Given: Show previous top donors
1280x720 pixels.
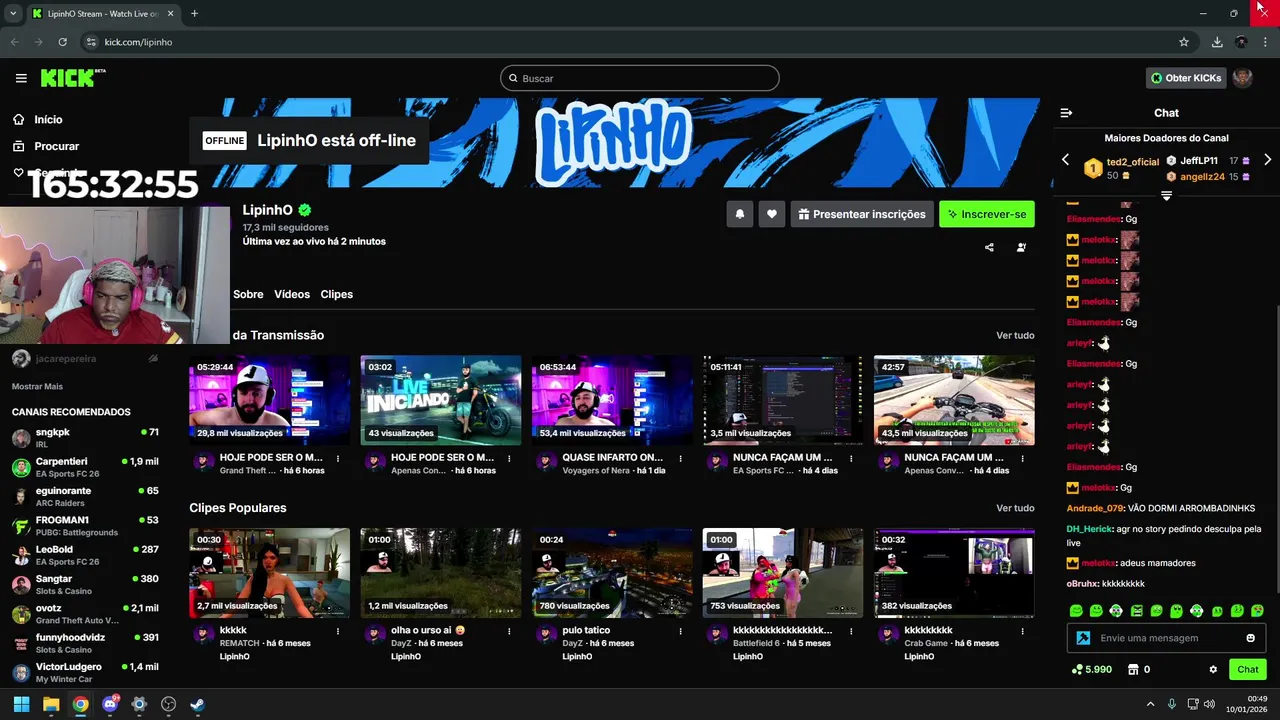Looking at the screenshot, I should [x=1065, y=160].
